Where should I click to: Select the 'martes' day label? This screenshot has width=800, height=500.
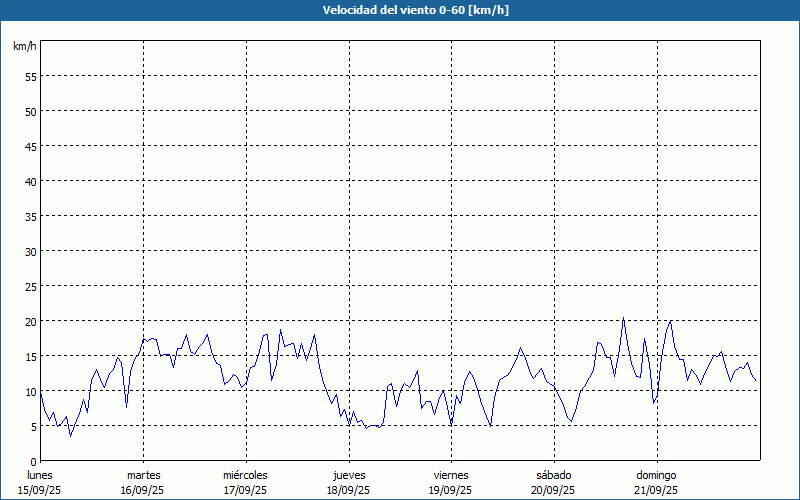point(143,475)
